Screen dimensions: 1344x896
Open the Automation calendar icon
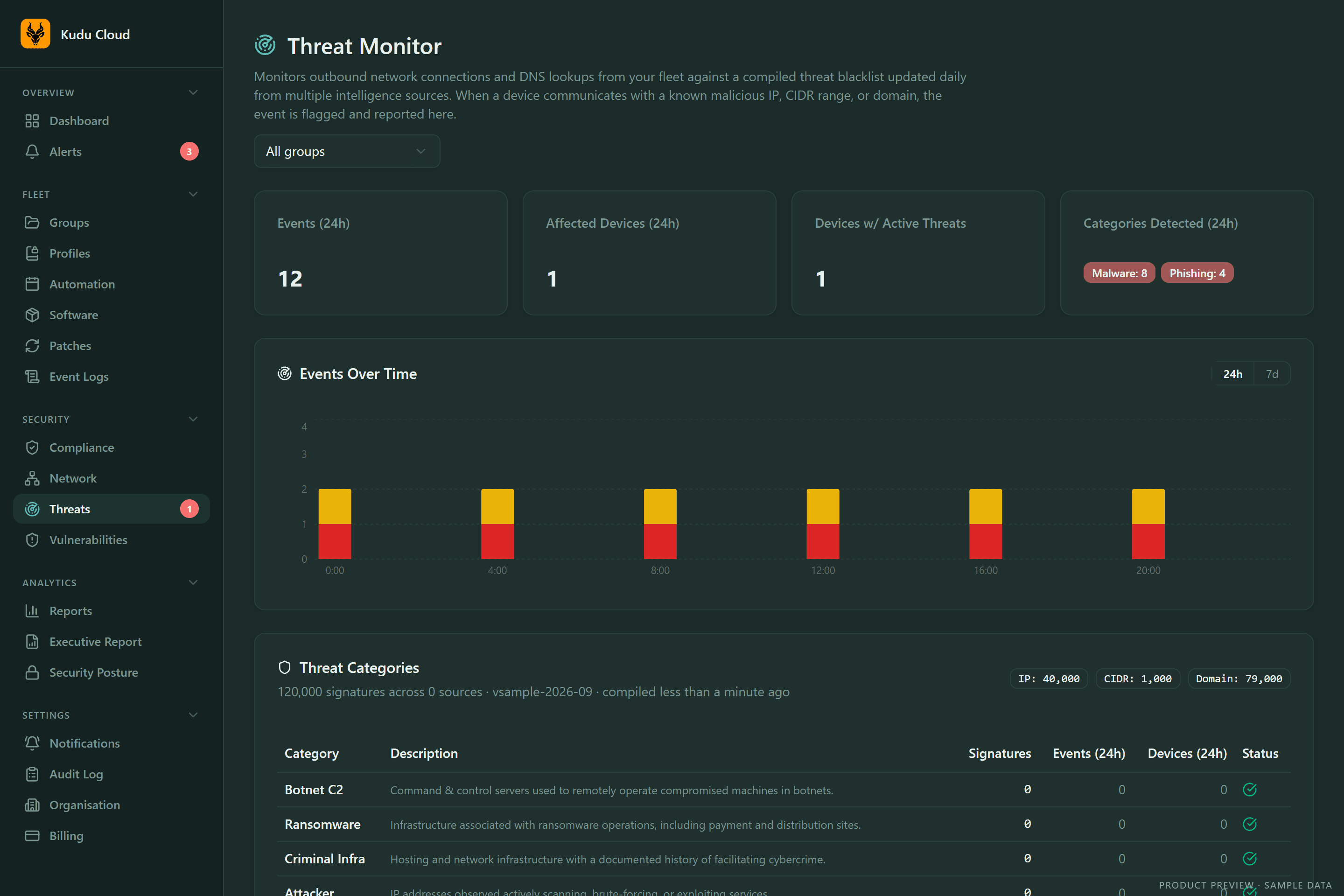32,284
